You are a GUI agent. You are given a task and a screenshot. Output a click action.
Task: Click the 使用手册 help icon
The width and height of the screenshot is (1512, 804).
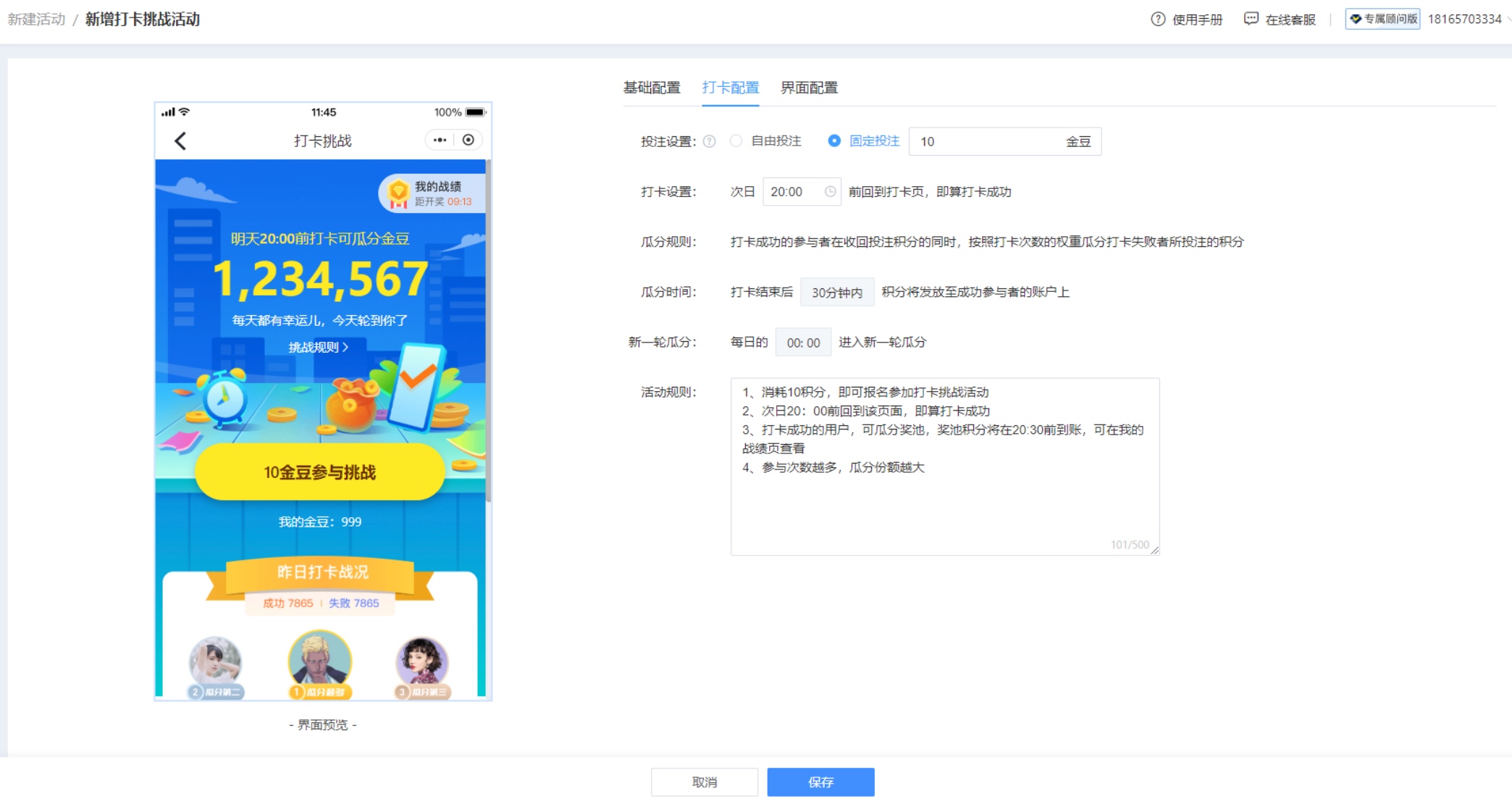pos(1158,20)
